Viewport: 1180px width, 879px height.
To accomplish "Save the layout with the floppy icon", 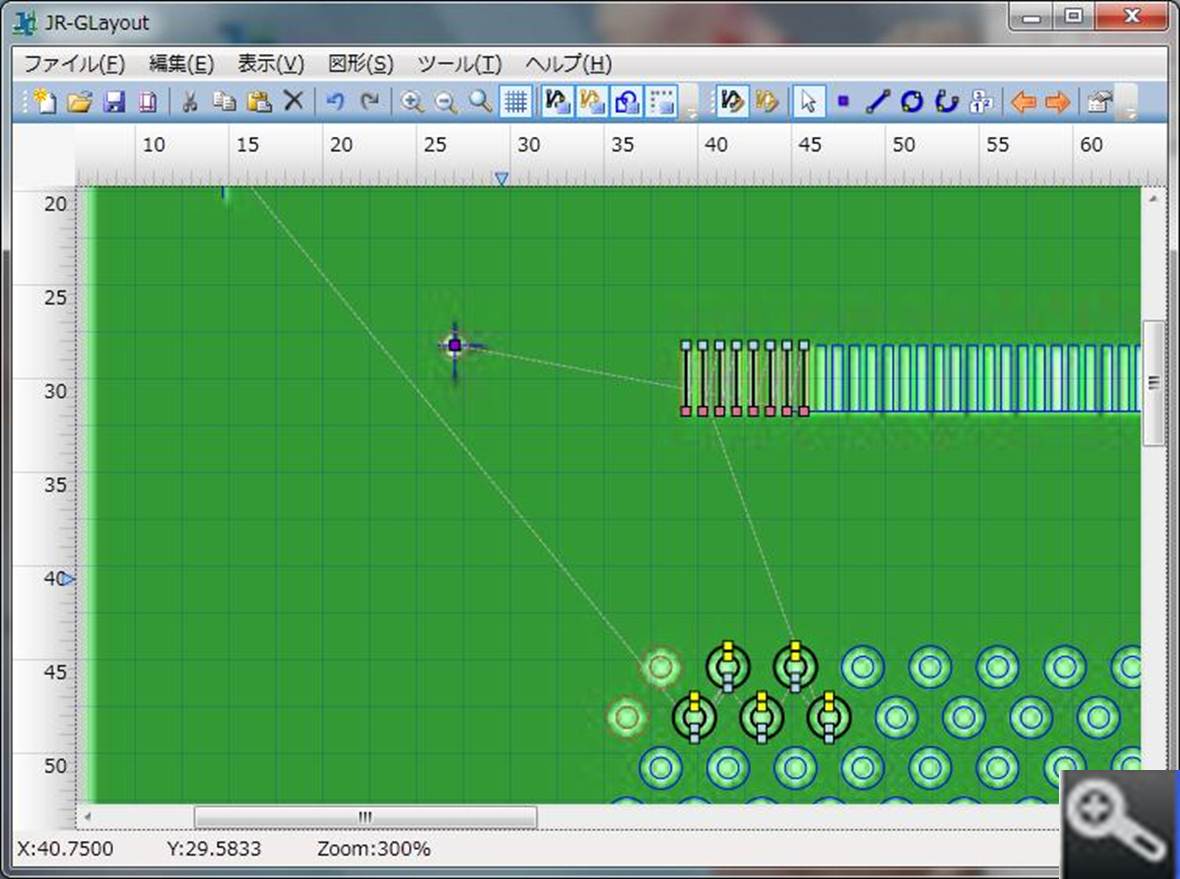I will pos(114,101).
